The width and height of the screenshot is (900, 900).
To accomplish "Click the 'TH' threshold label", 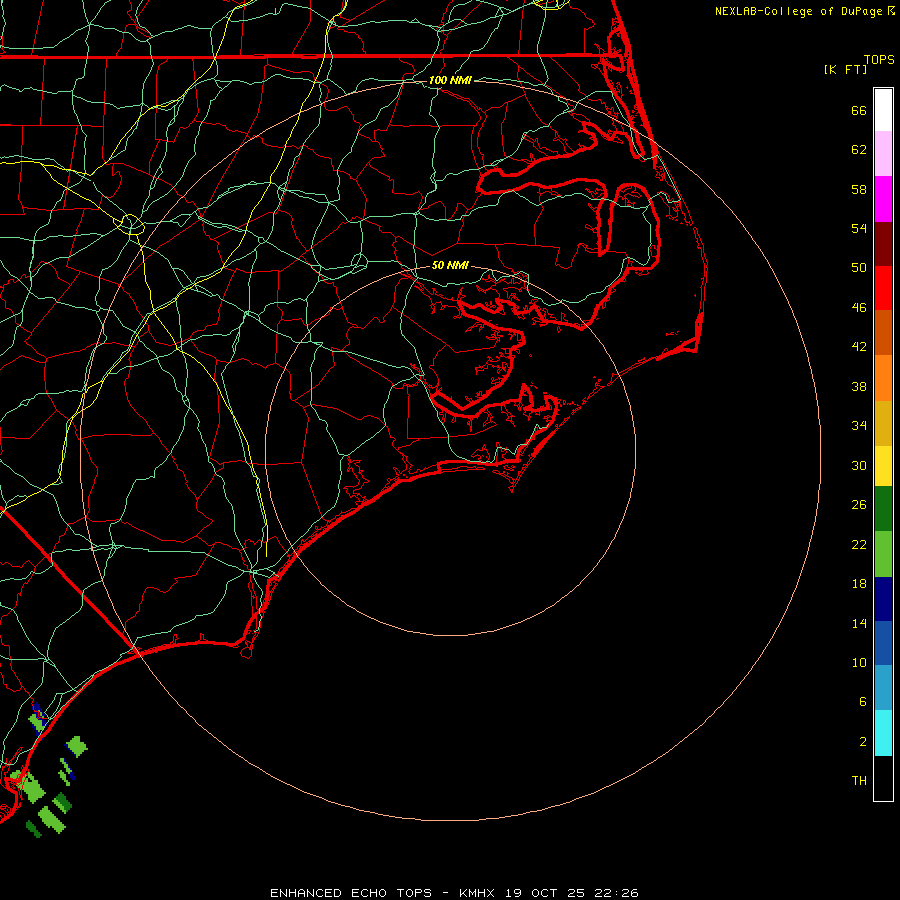I will coord(859,781).
